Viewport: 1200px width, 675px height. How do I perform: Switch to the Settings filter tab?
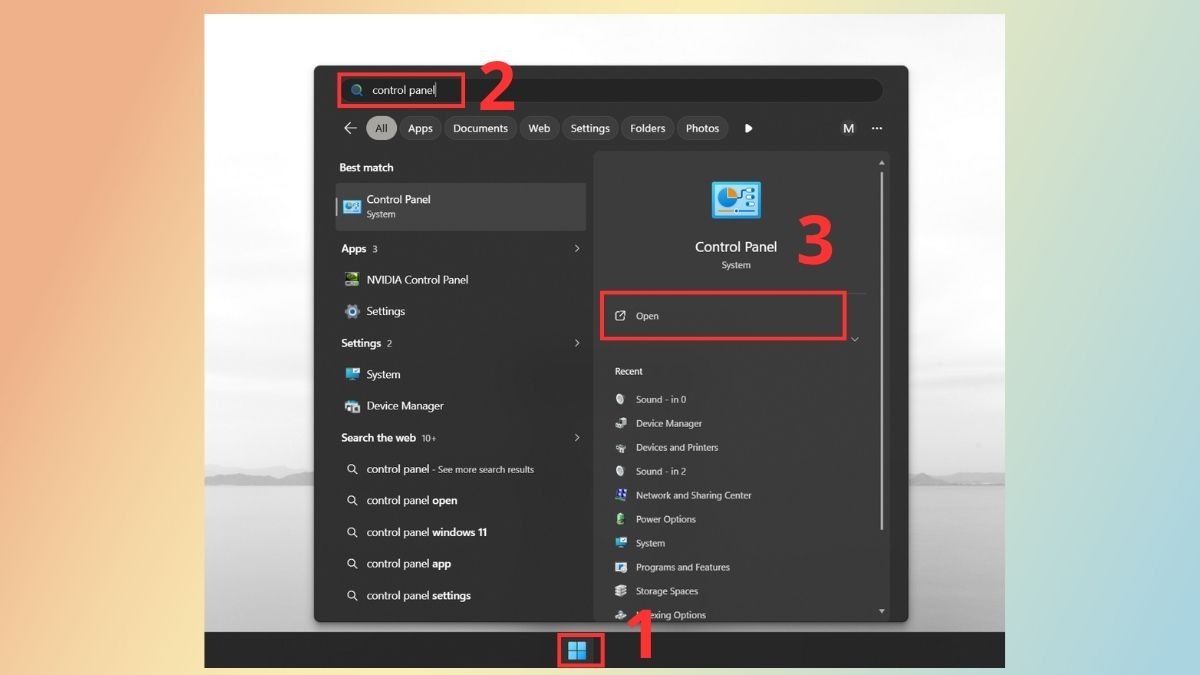pos(590,128)
